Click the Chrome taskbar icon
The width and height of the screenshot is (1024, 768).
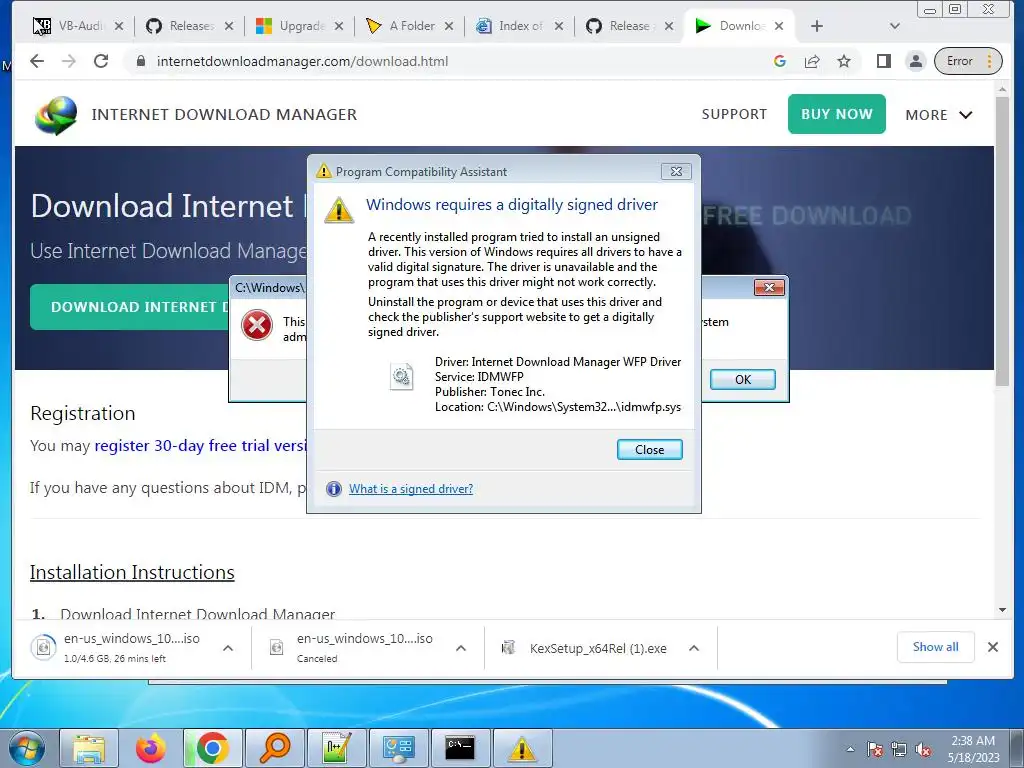pyautogui.click(x=212, y=748)
